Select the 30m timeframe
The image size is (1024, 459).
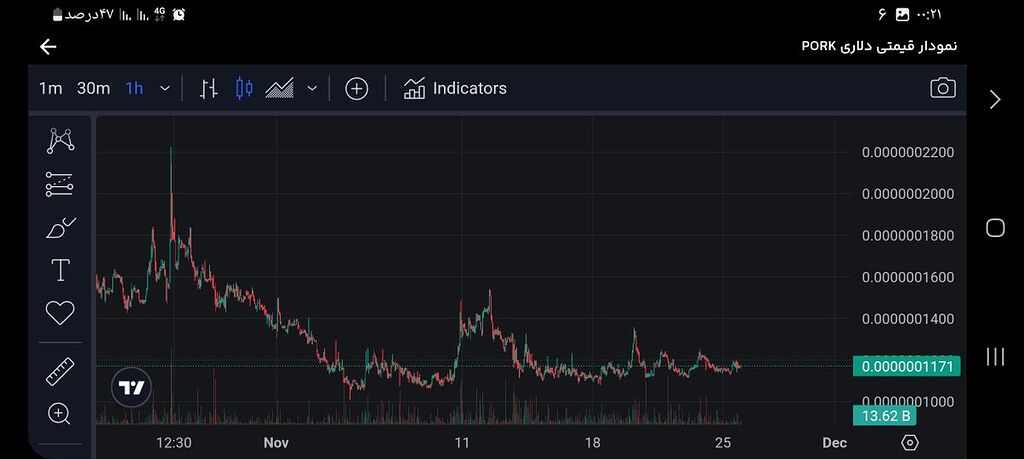pyautogui.click(x=93, y=88)
